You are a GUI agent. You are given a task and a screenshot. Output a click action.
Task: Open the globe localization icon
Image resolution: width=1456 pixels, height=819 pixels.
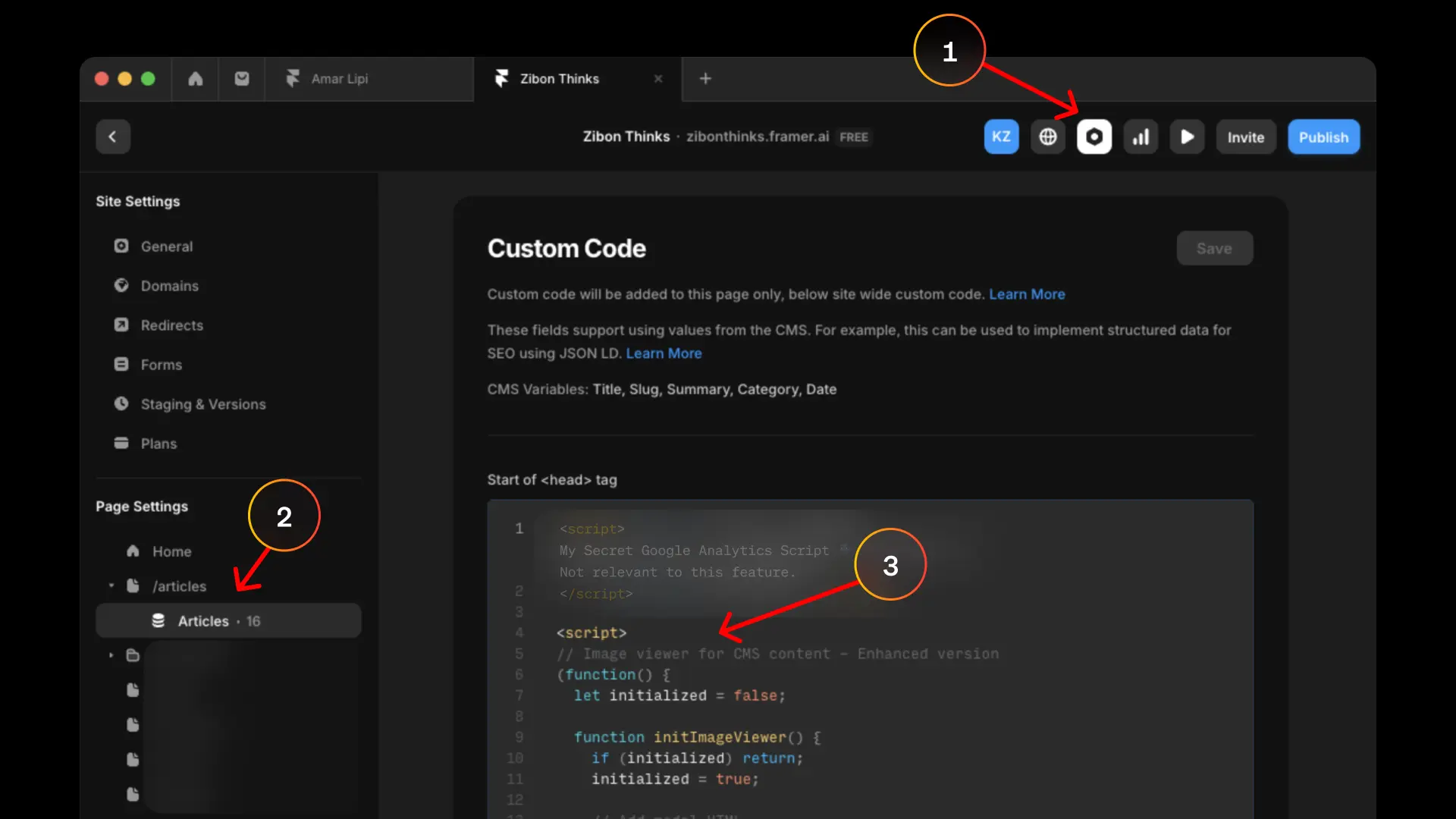pyautogui.click(x=1048, y=136)
